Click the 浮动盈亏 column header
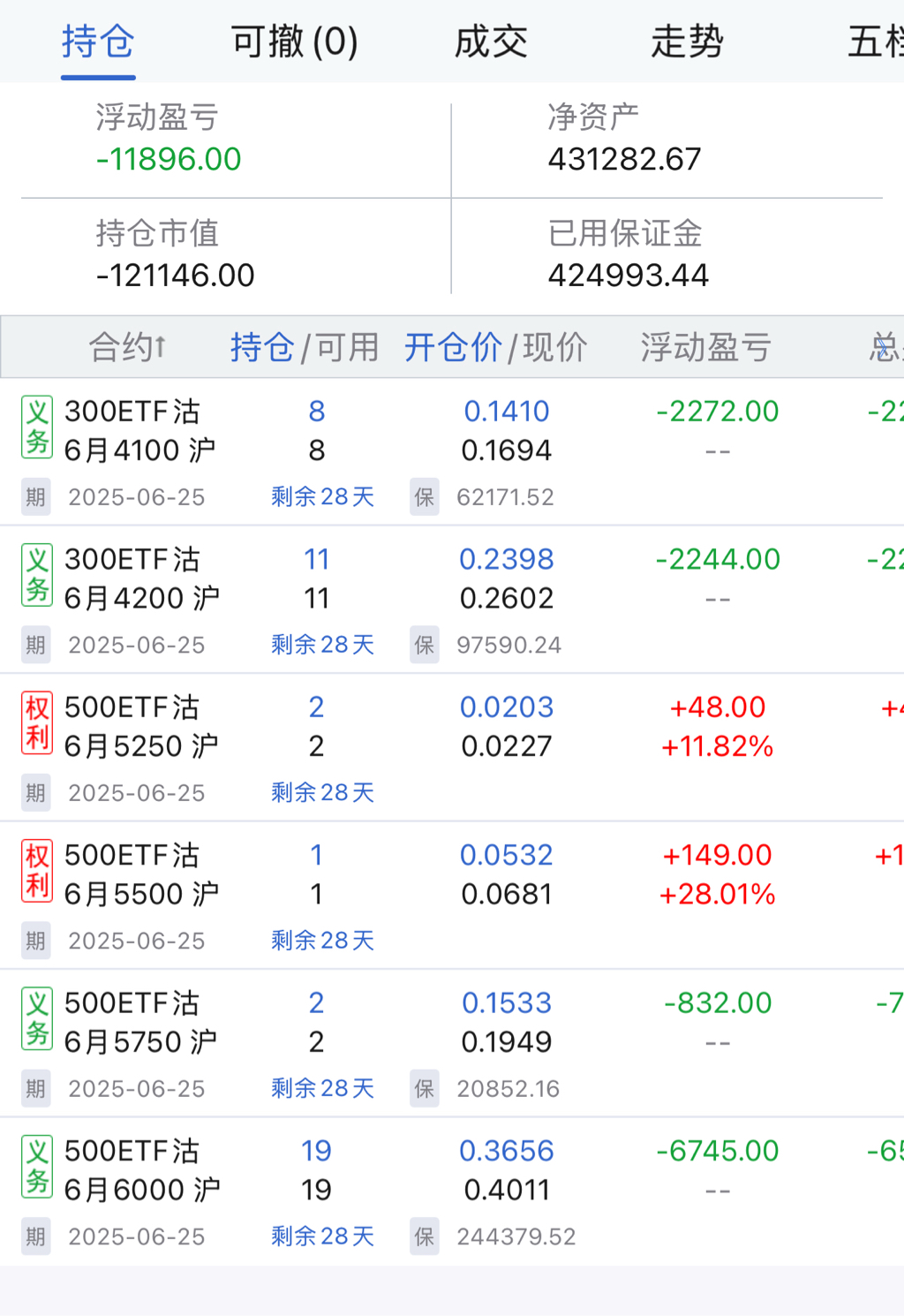The height and width of the screenshot is (1316, 904). 706,347
